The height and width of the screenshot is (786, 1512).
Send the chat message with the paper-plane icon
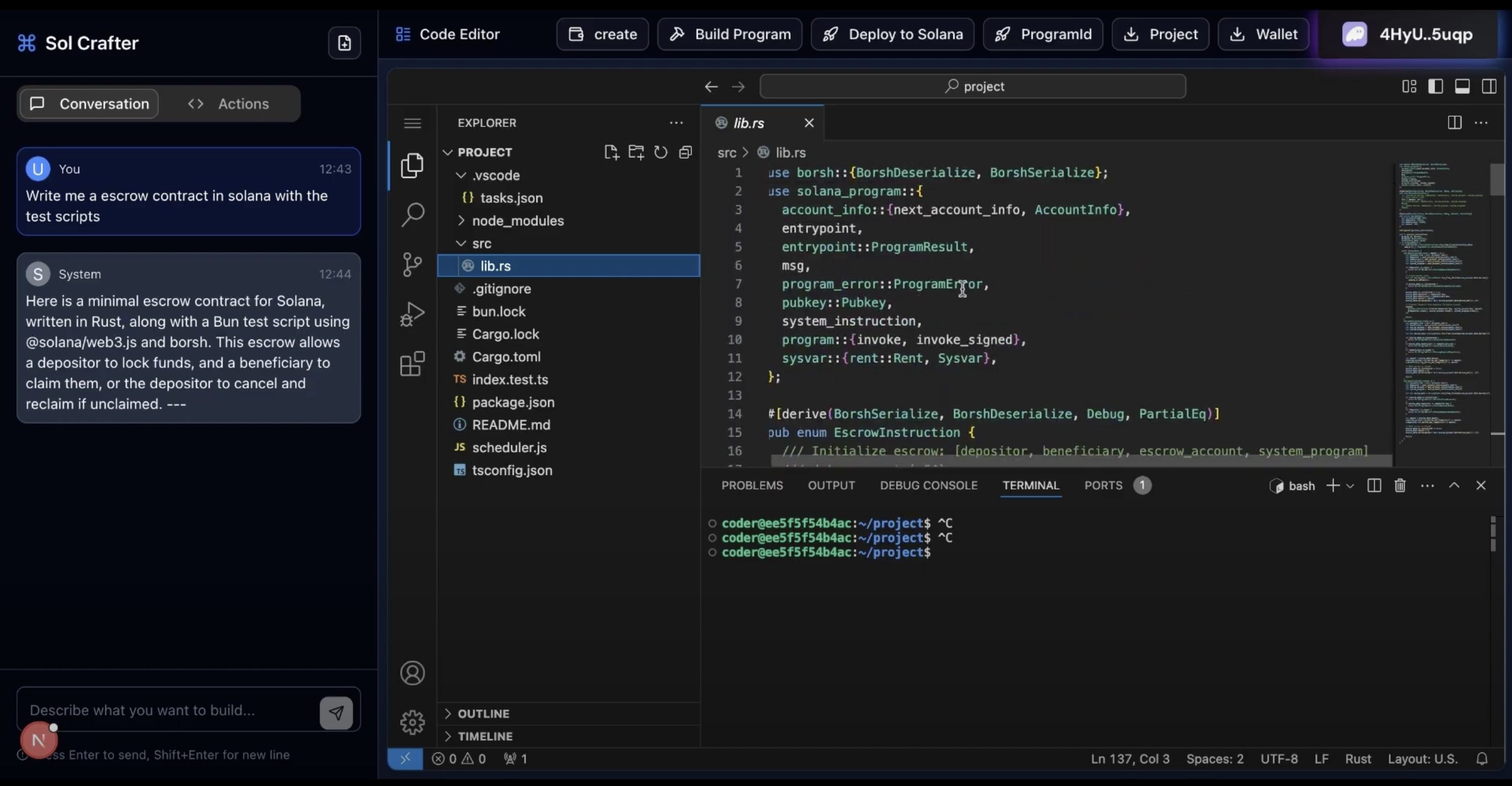click(x=336, y=712)
